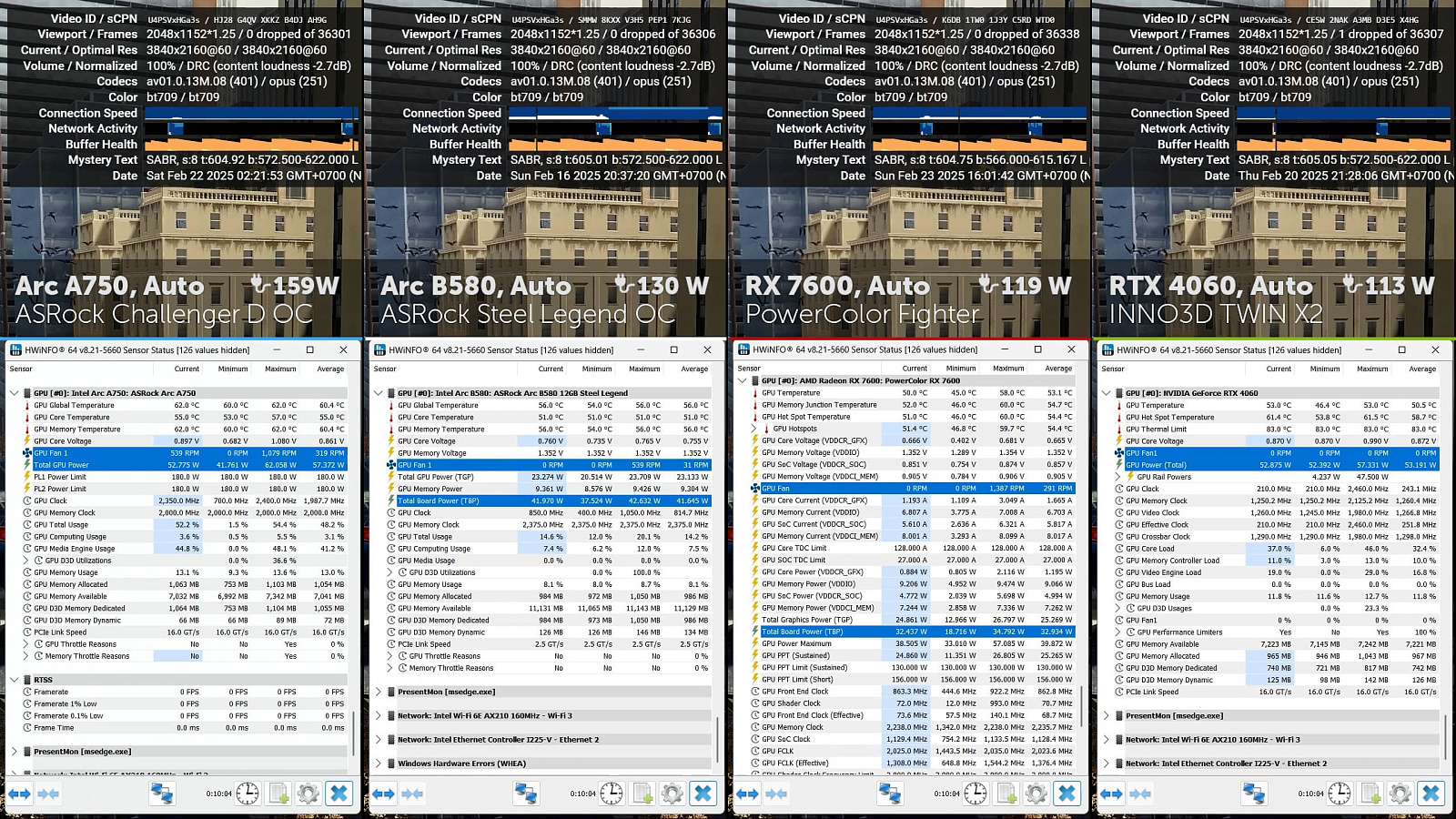This screenshot has width=1456, height=819.
Task: Minimize the RTX 4060 HWiNFO window
Action: coord(1368,349)
